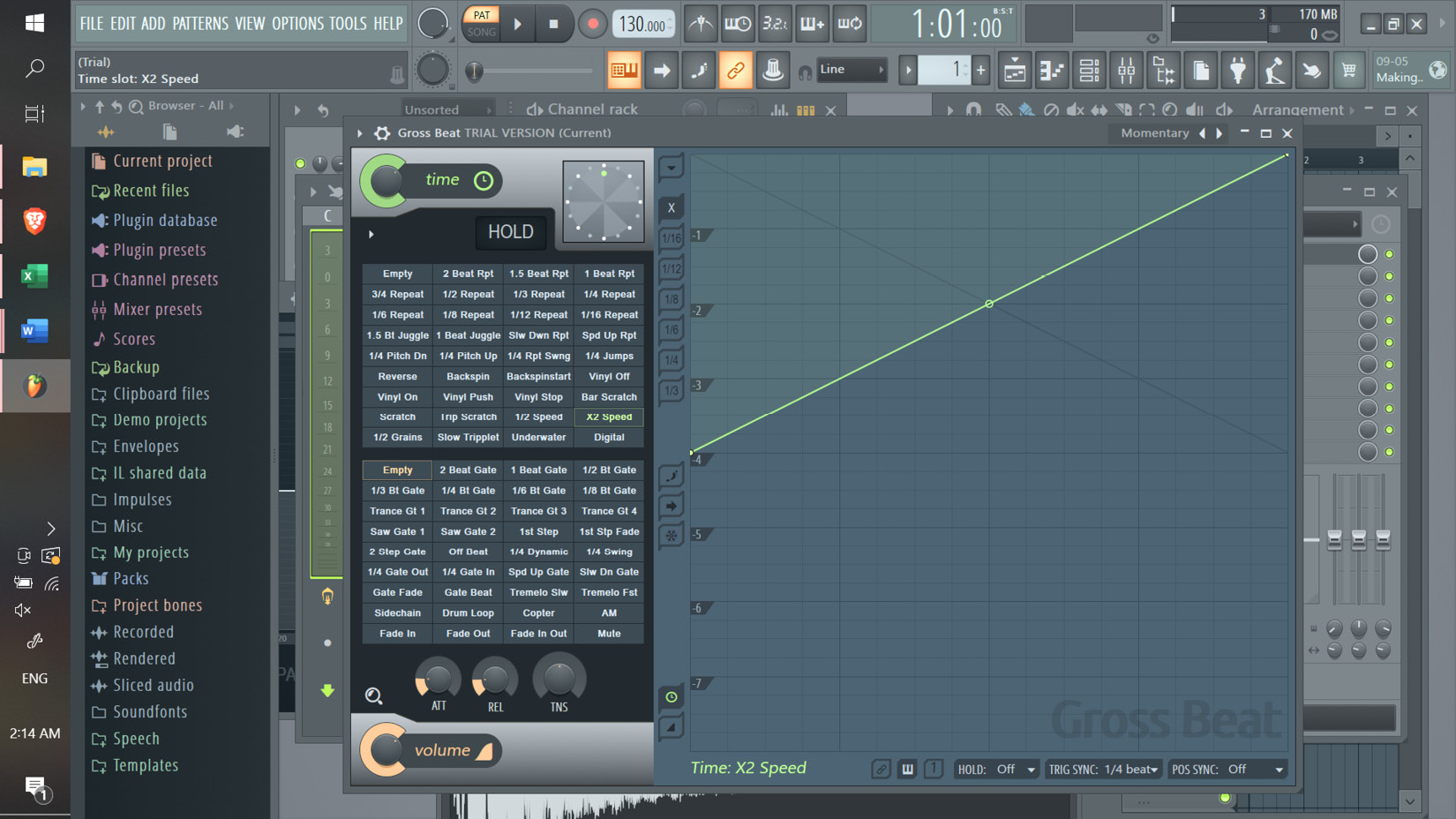The image size is (1456, 819).
Task: Open the POS SYNC Off dropdown
Action: point(1227,770)
